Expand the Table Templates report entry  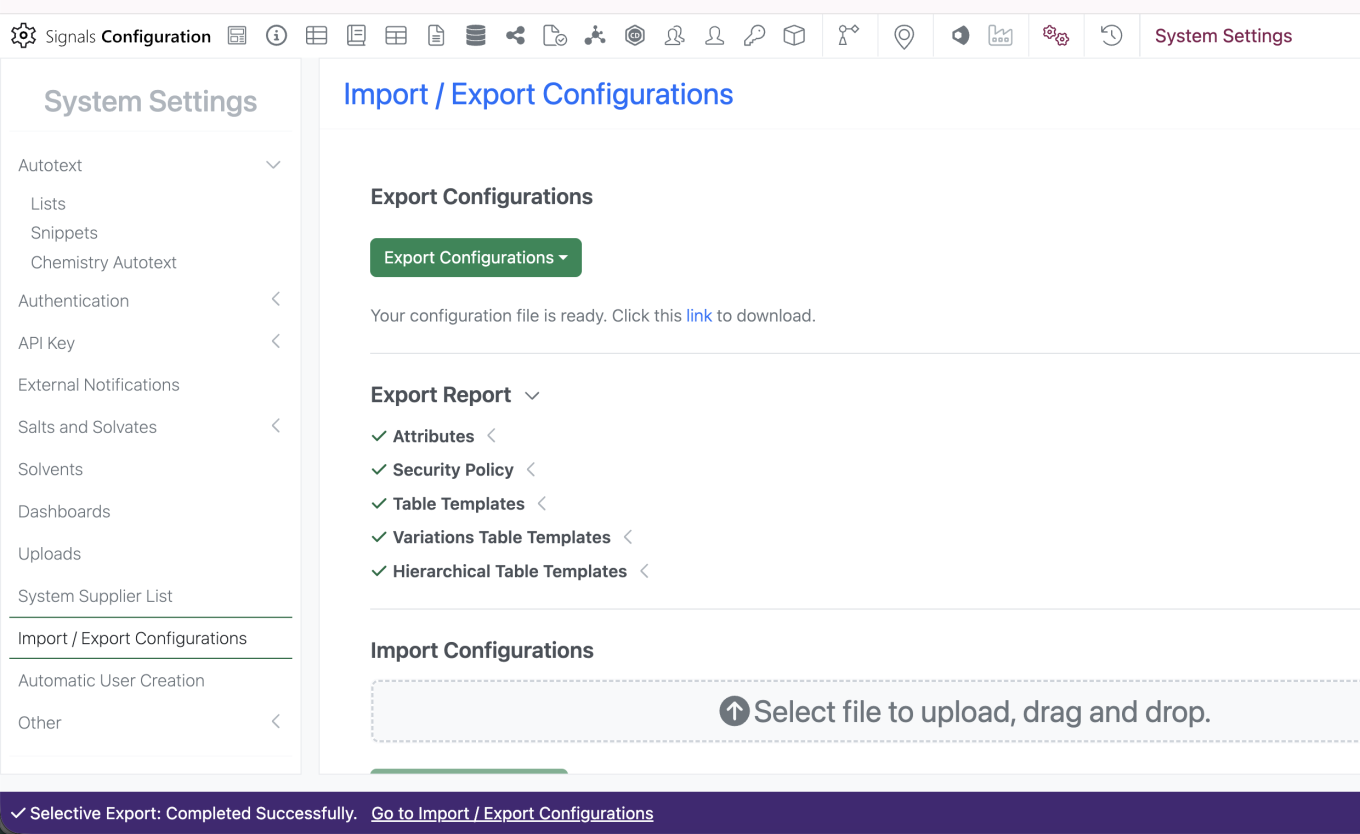(x=542, y=504)
